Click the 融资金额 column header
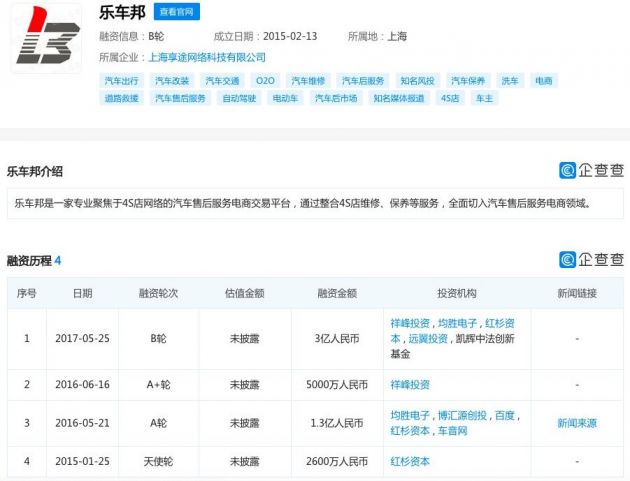 (x=337, y=293)
